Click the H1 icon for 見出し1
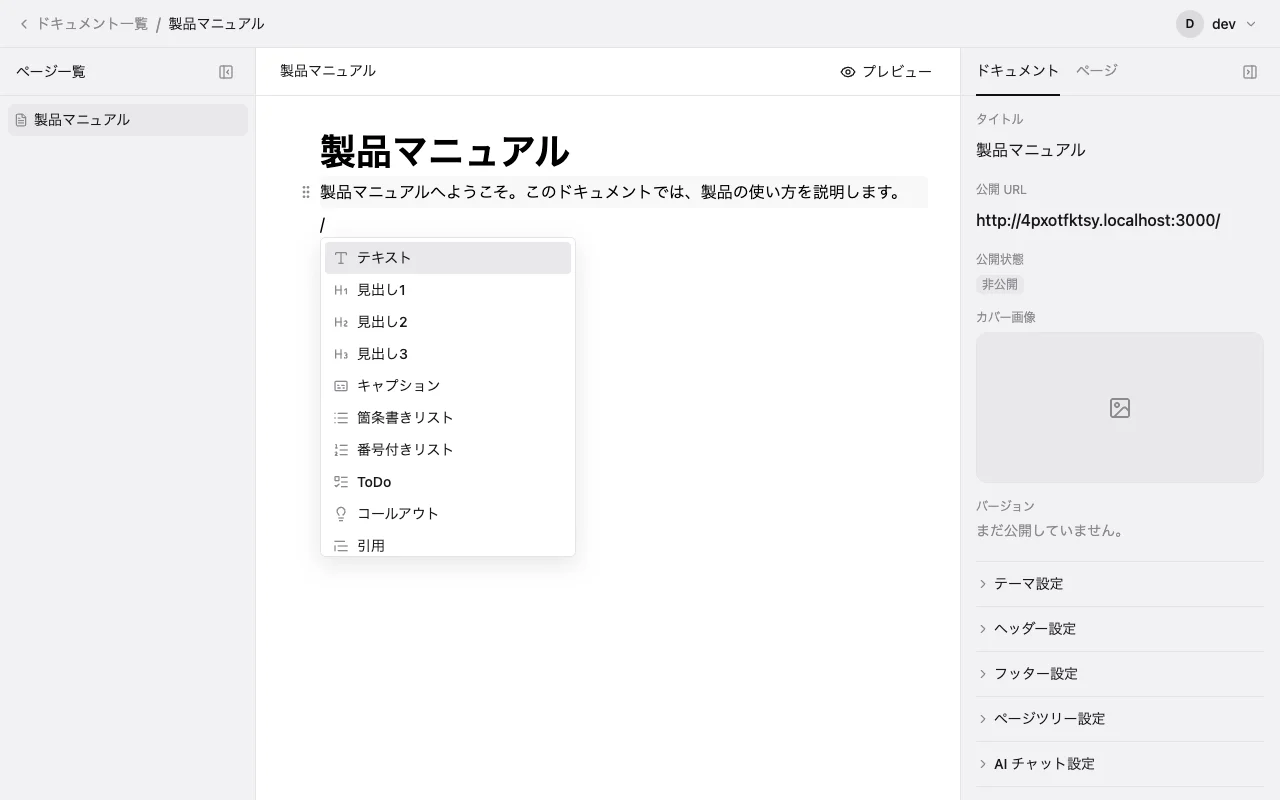The width and height of the screenshot is (1280, 800). click(x=341, y=290)
